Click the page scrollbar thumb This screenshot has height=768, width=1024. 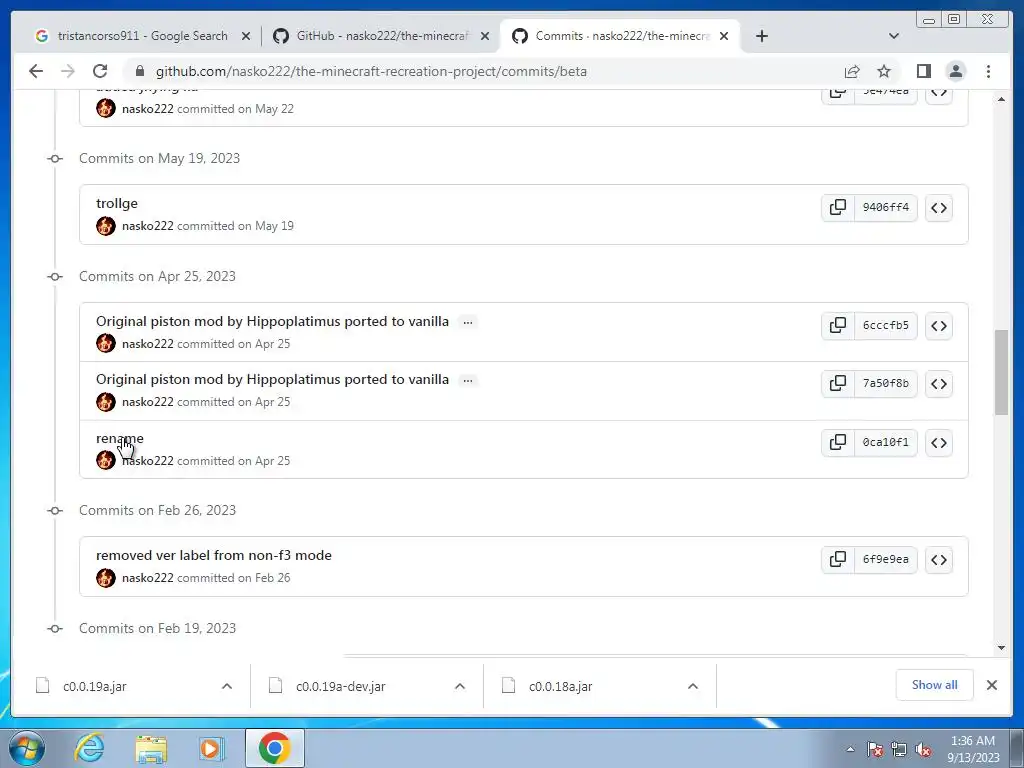tap(1001, 372)
